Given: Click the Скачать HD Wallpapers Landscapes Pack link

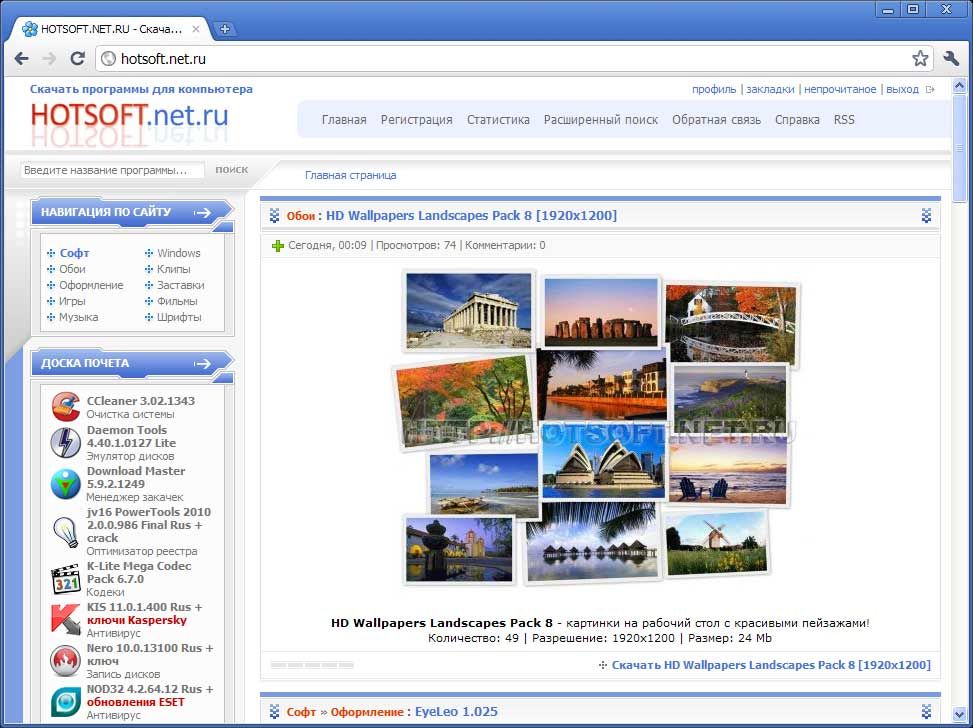Looking at the screenshot, I should [x=770, y=665].
